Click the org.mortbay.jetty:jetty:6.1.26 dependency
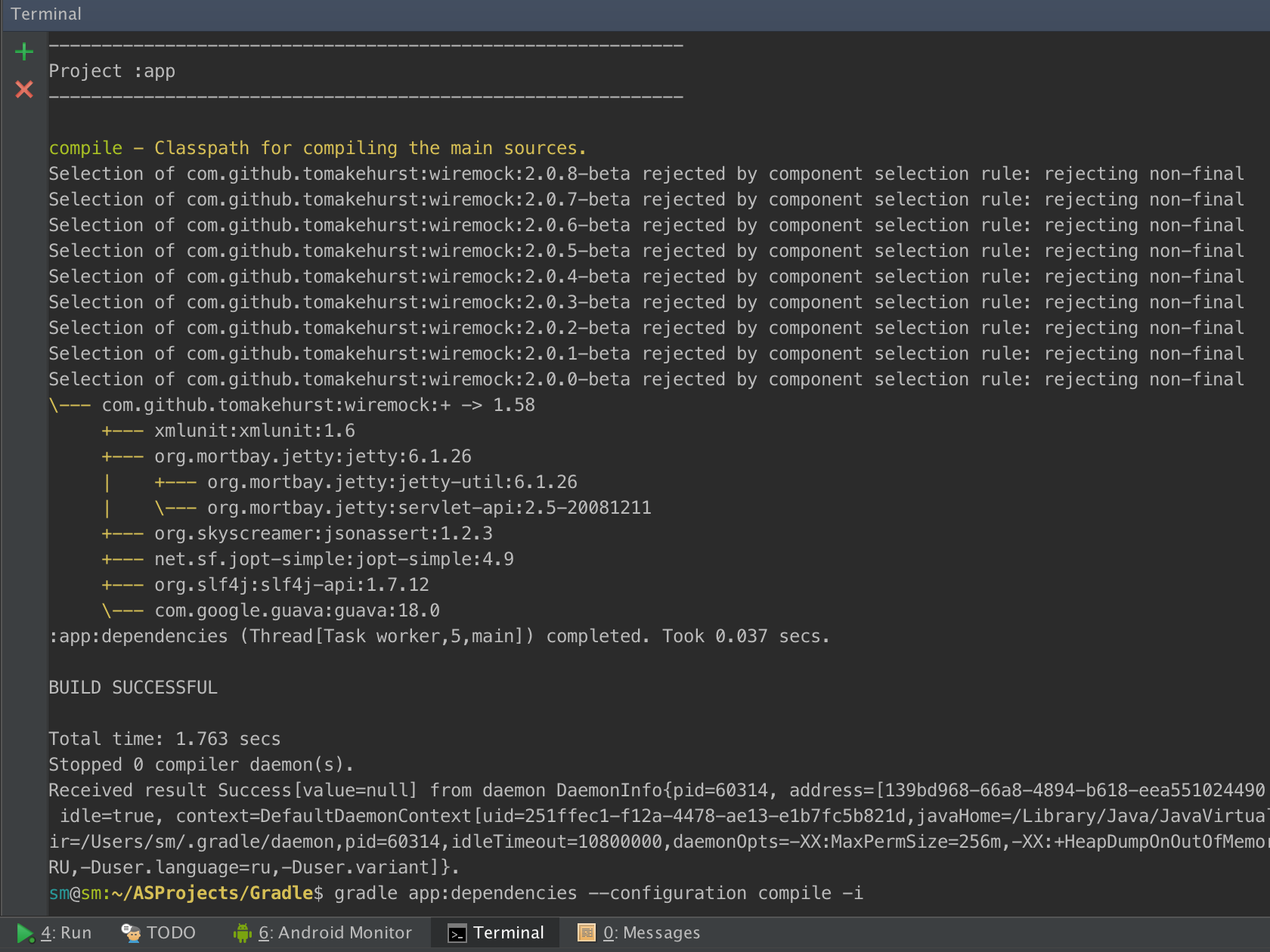This screenshot has width=1270, height=952. [x=287, y=456]
